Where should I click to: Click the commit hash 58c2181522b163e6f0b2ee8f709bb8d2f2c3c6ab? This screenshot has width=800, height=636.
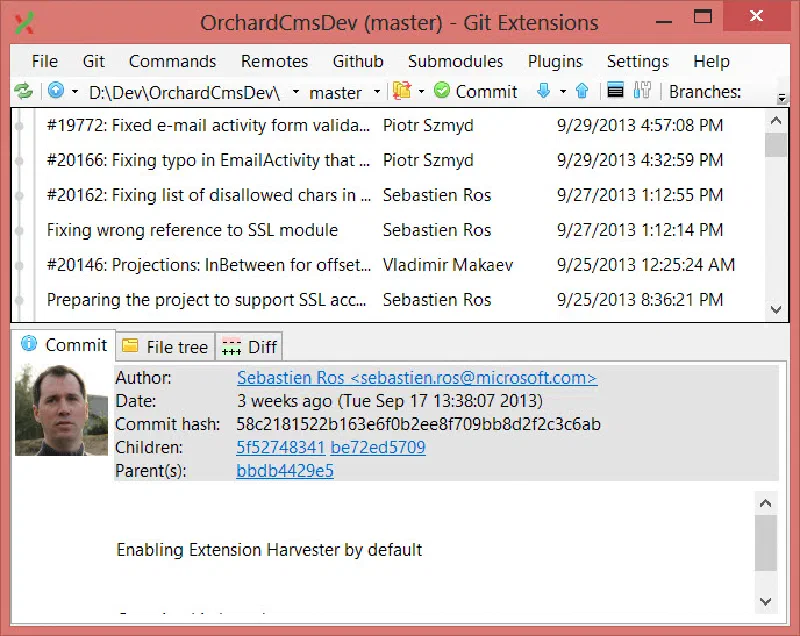(x=418, y=424)
